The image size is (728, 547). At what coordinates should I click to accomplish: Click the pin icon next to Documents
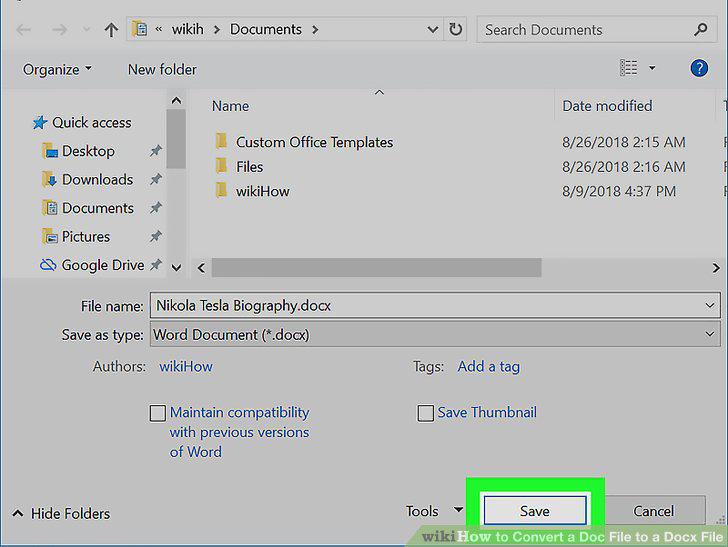coord(156,208)
